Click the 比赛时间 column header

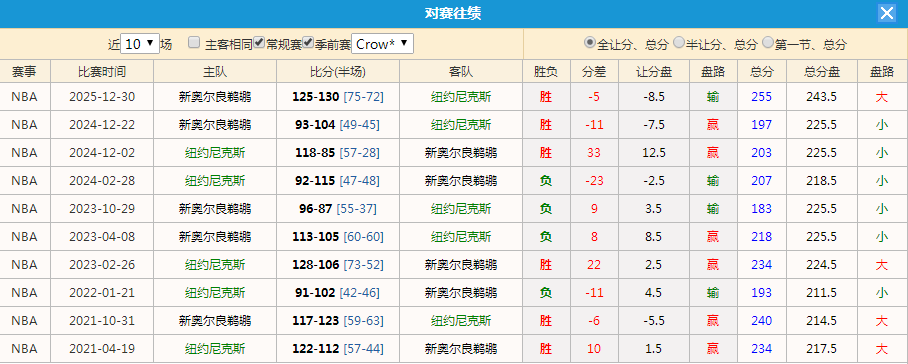(102, 72)
